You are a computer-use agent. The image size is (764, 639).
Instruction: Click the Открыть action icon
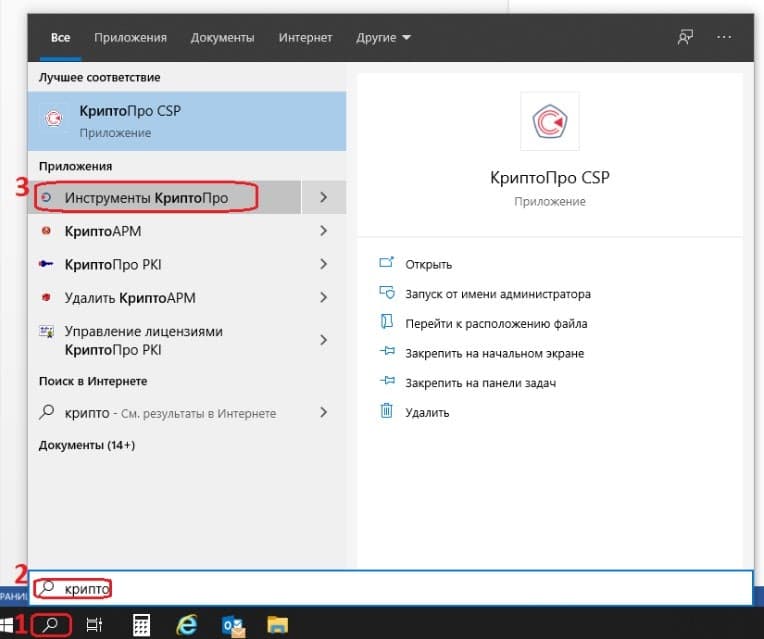tap(386, 263)
